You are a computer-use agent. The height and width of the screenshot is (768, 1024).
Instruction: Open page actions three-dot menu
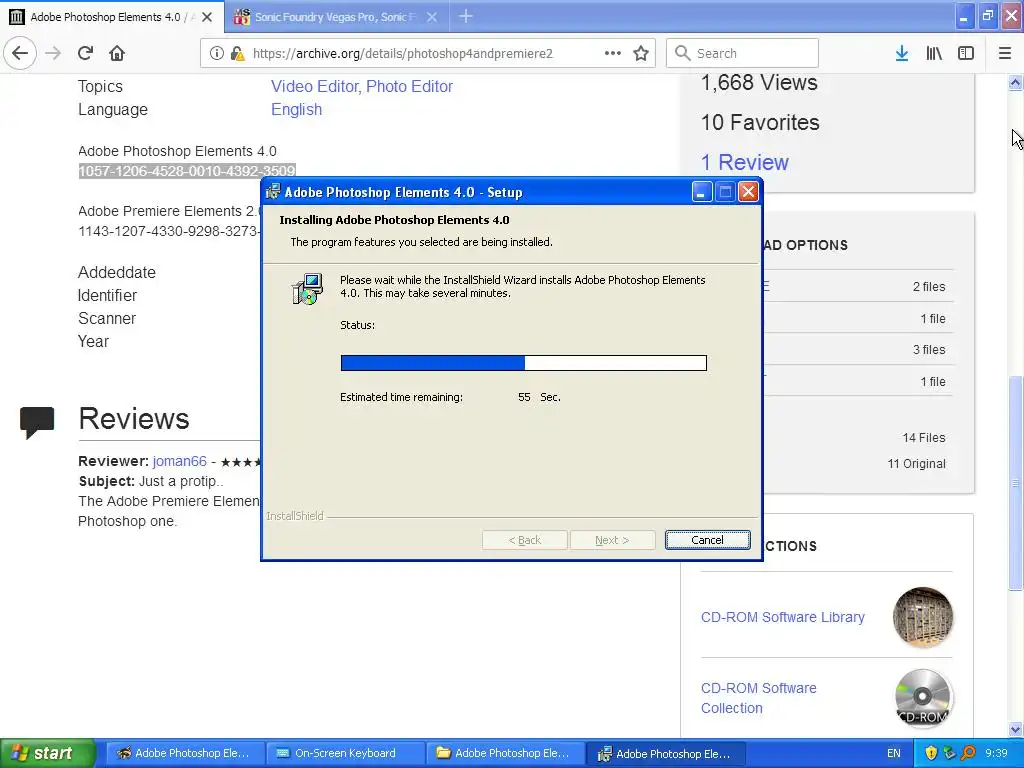tap(613, 54)
